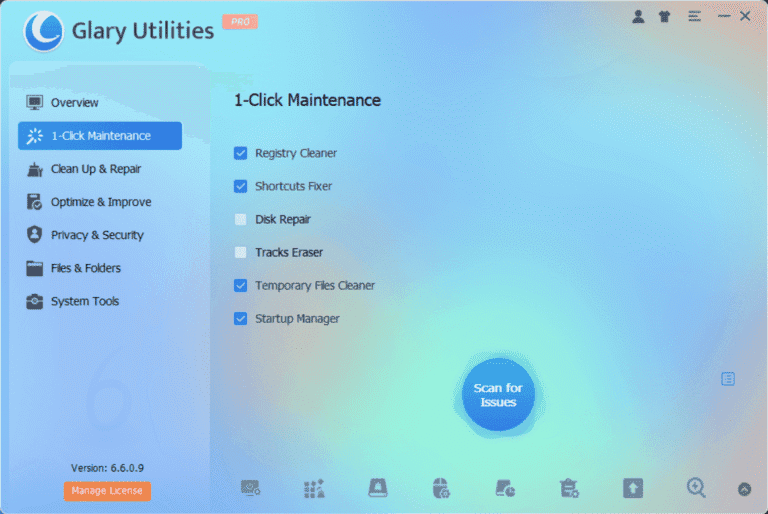768x514 pixels.
Task: Click the Shortcuts Fixer label
Action: click(x=293, y=186)
